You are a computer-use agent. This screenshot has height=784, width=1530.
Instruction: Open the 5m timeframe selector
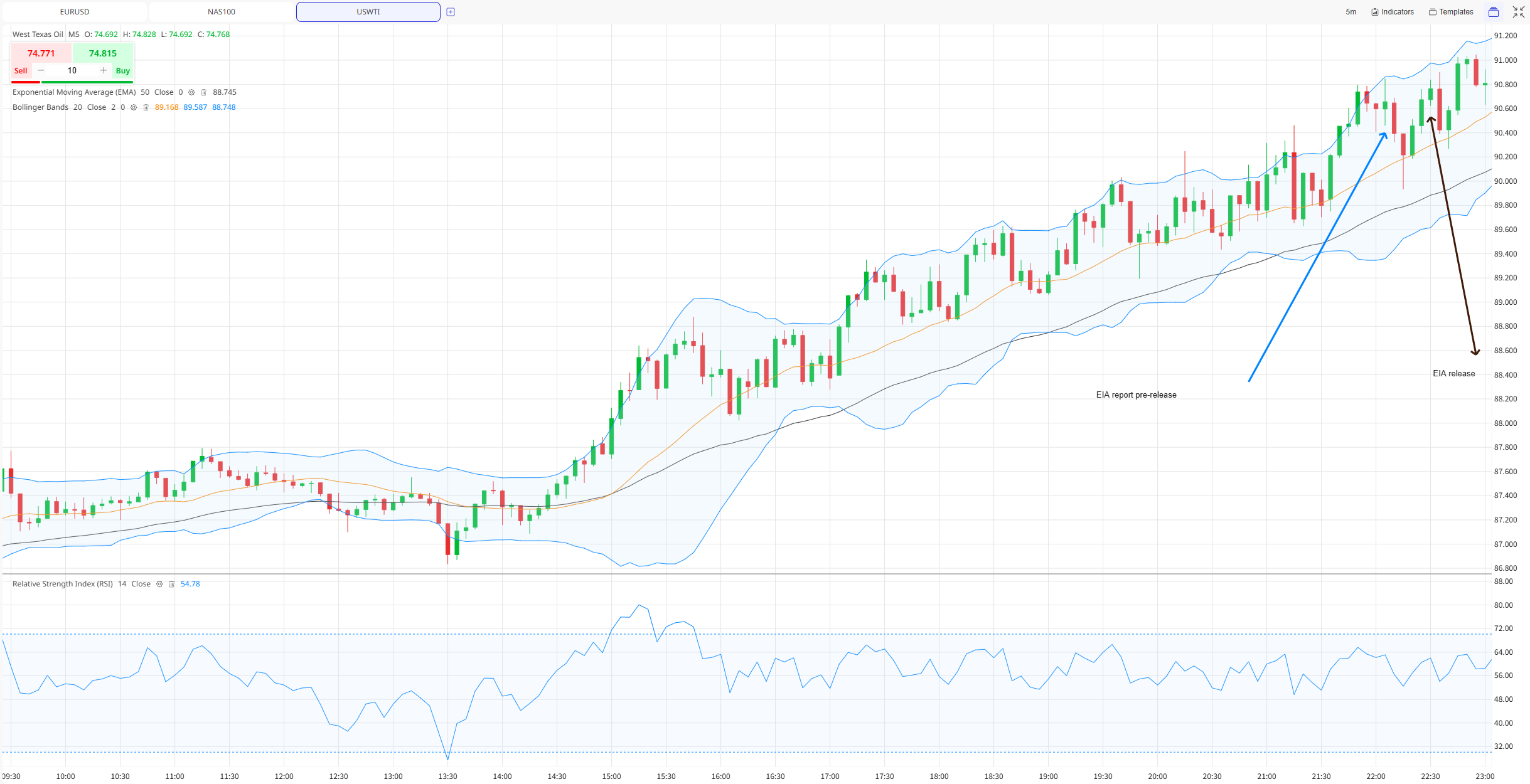point(1351,12)
